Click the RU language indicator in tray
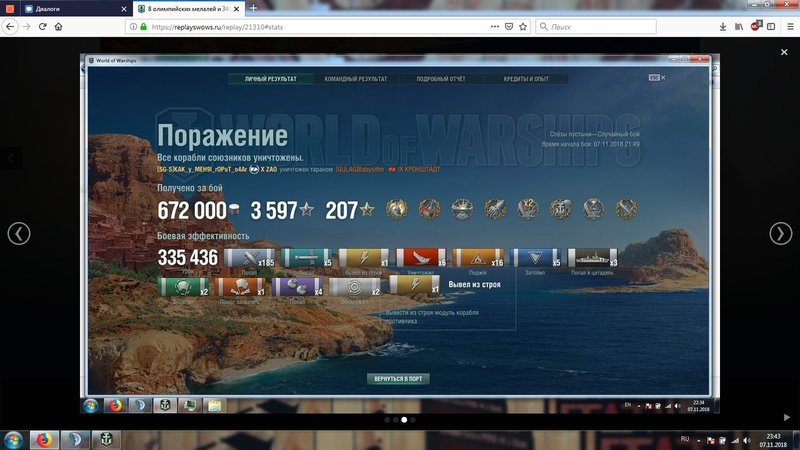The height and width of the screenshot is (450, 800). 685,439
